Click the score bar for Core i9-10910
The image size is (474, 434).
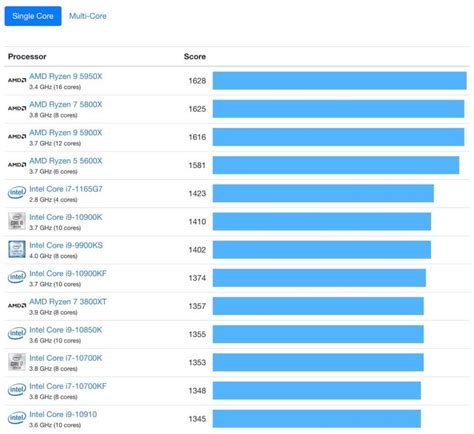pos(317,419)
